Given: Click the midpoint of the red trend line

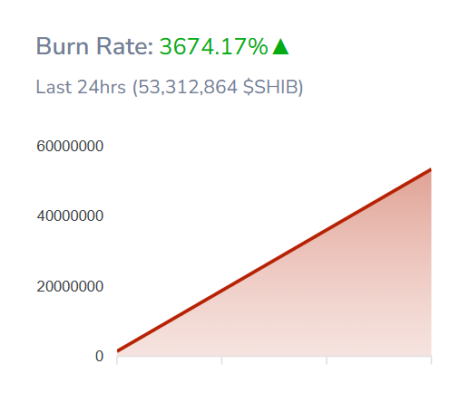Looking at the screenshot, I should [x=274, y=260].
